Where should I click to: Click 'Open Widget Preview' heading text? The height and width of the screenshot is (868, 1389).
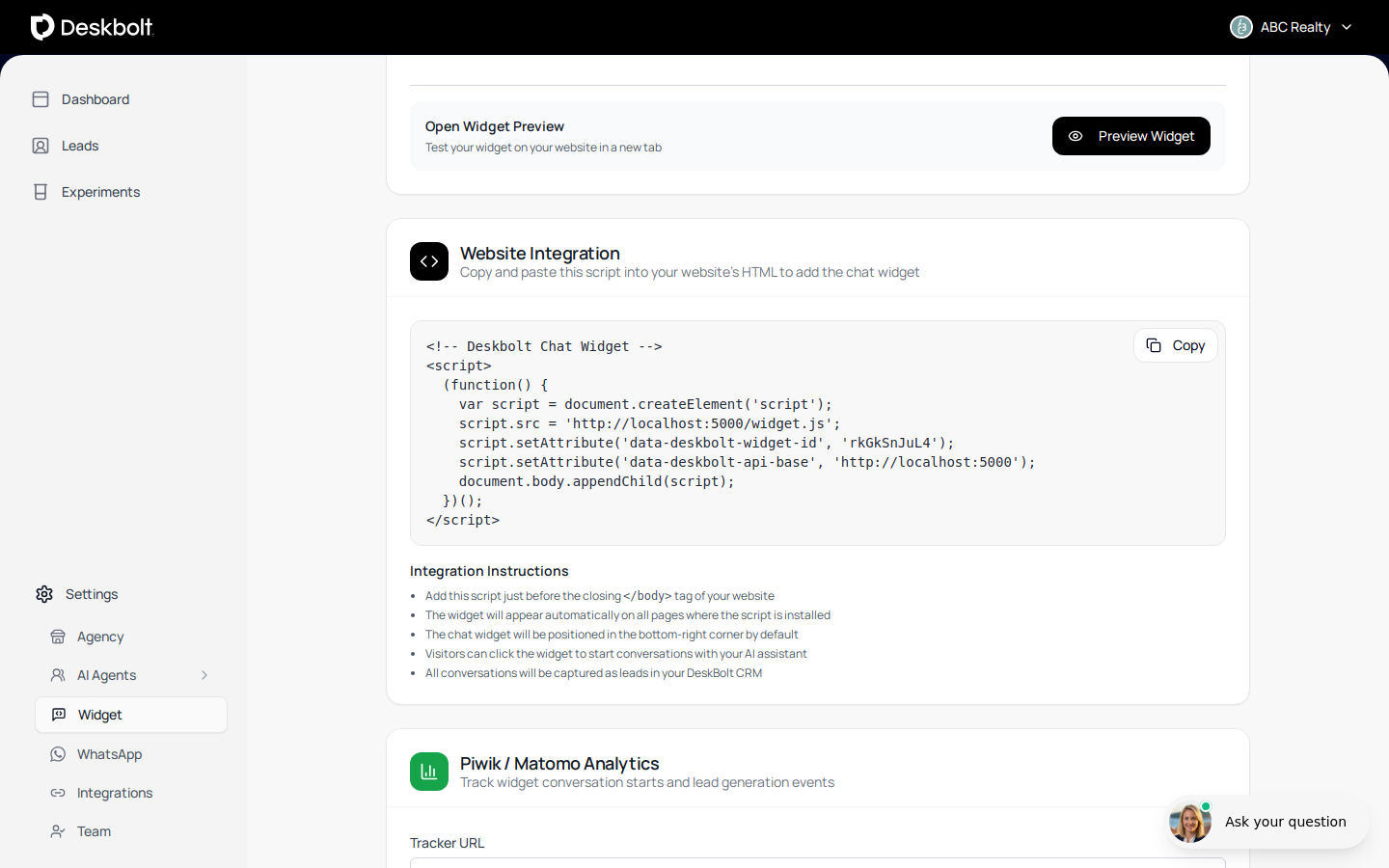point(495,126)
